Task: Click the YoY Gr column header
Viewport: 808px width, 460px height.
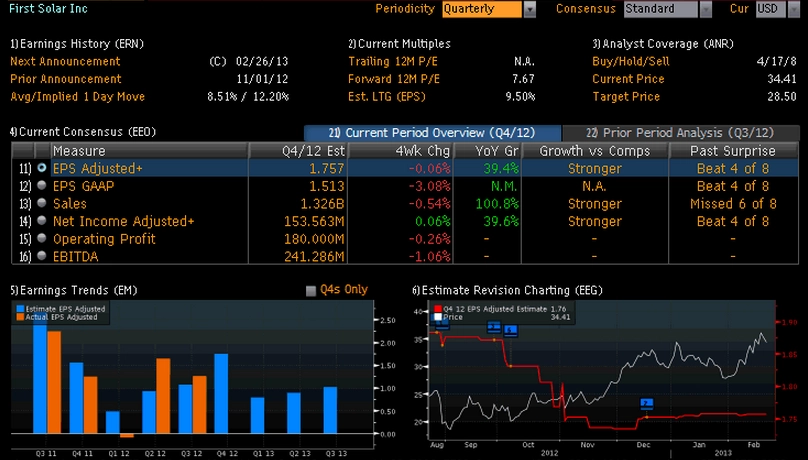Action: pos(487,151)
